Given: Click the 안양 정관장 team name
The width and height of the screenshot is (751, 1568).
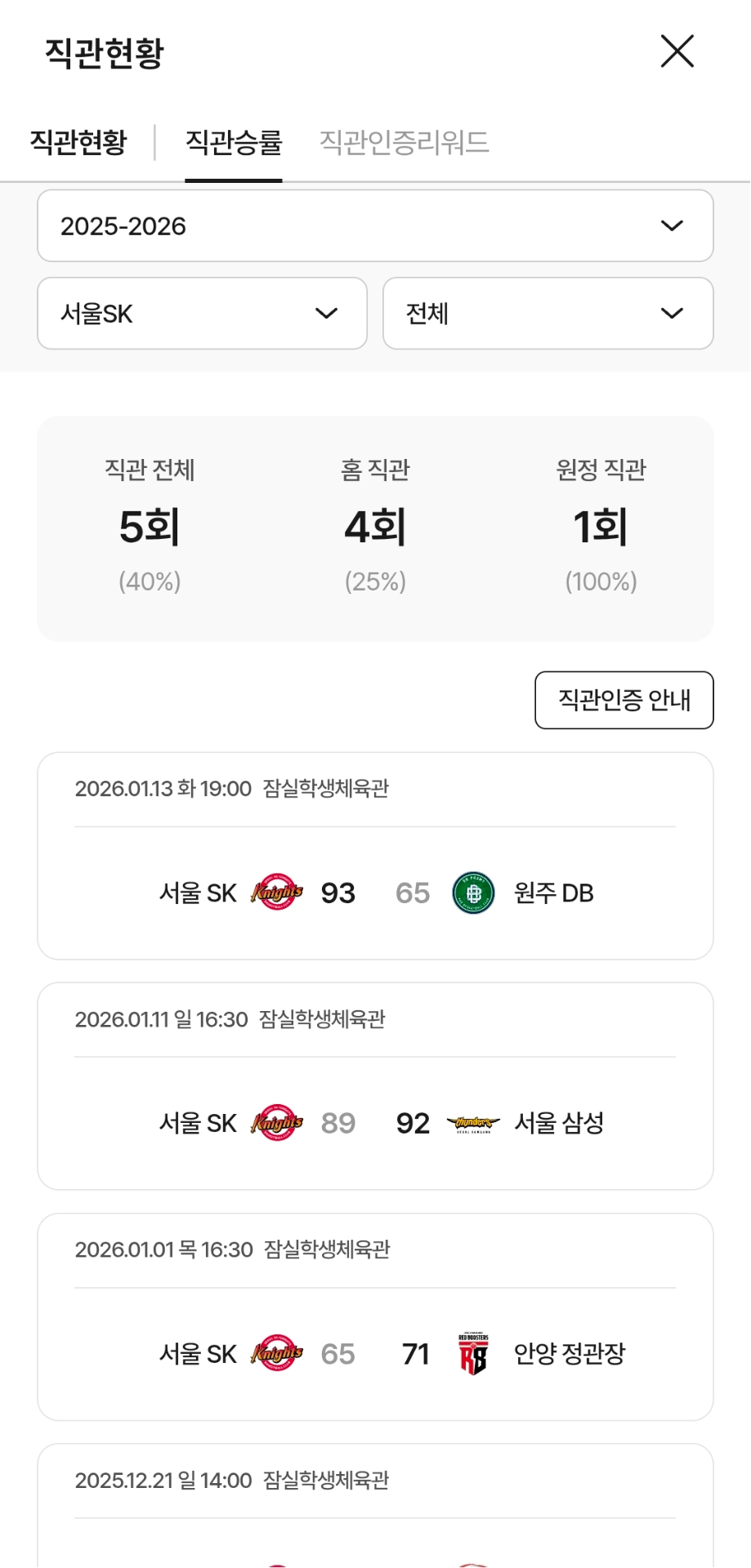Looking at the screenshot, I should (x=569, y=1354).
